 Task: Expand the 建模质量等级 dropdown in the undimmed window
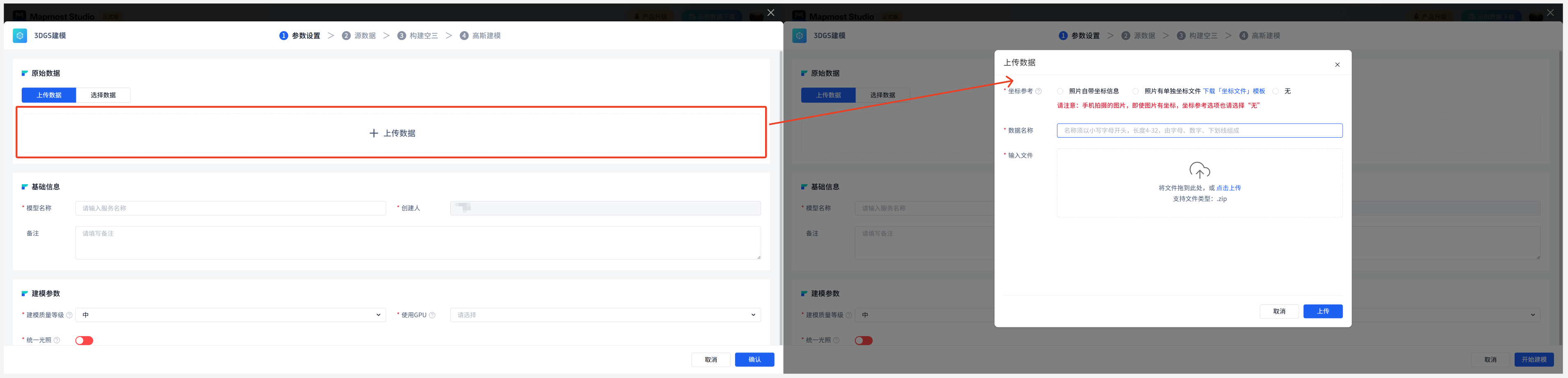[x=230, y=315]
